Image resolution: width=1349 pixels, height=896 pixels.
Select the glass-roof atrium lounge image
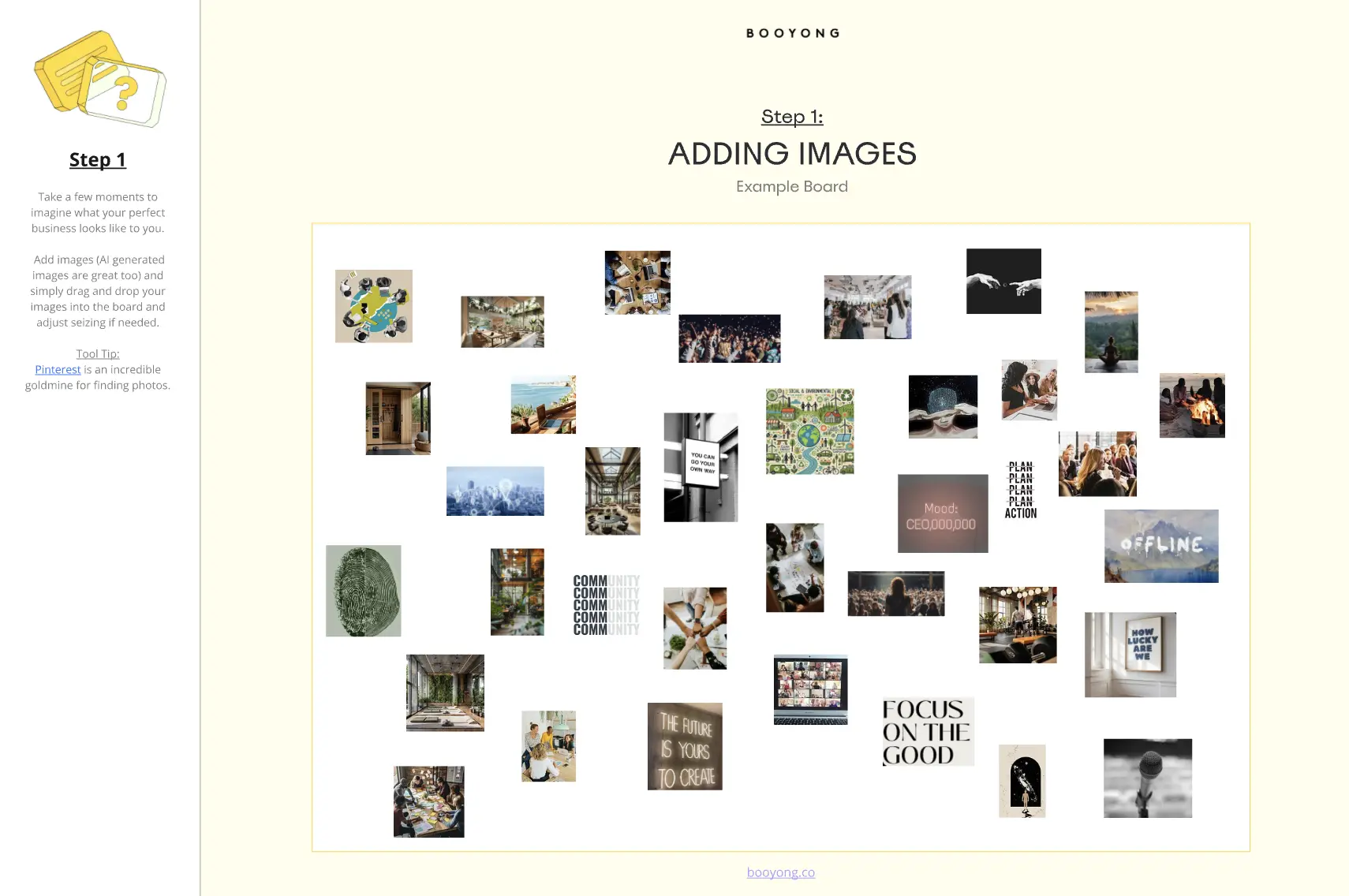pyautogui.click(x=612, y=491)
